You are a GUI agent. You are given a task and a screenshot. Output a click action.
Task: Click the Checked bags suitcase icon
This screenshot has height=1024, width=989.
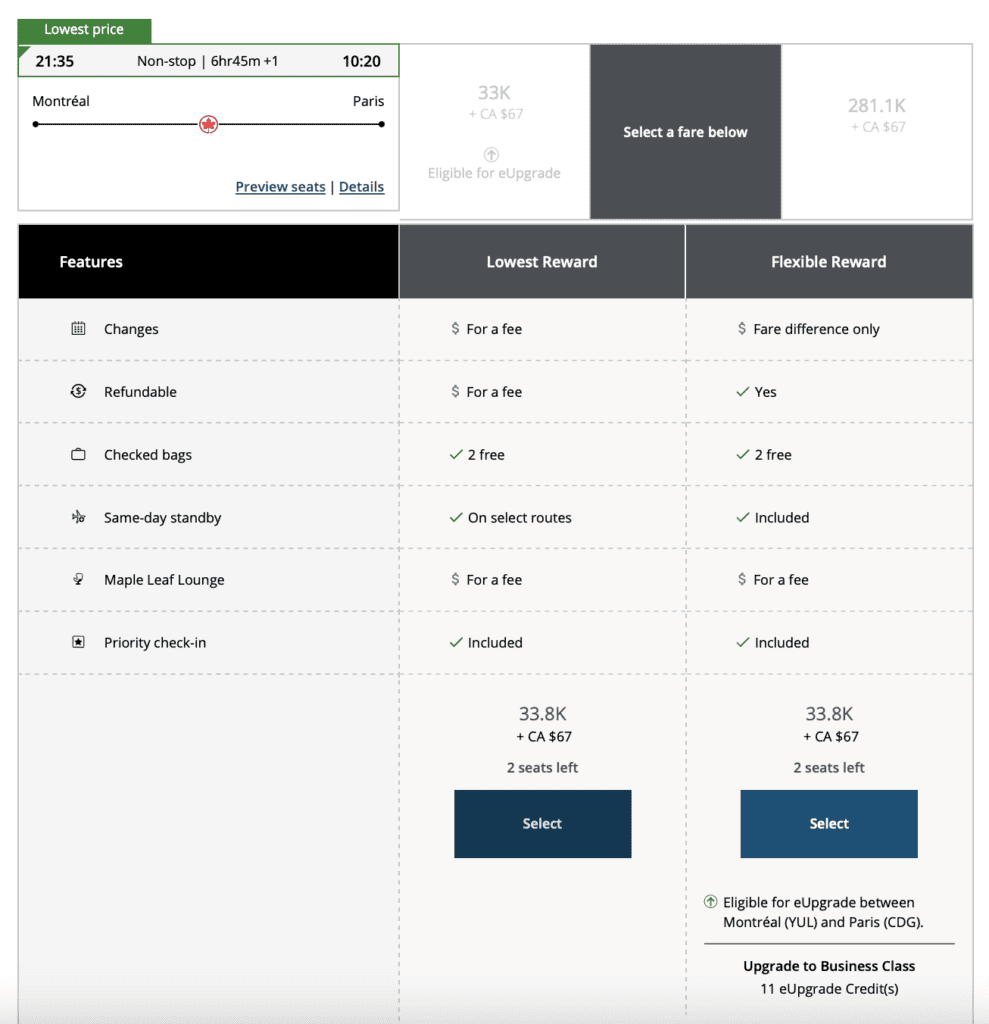tap(78, 455)
